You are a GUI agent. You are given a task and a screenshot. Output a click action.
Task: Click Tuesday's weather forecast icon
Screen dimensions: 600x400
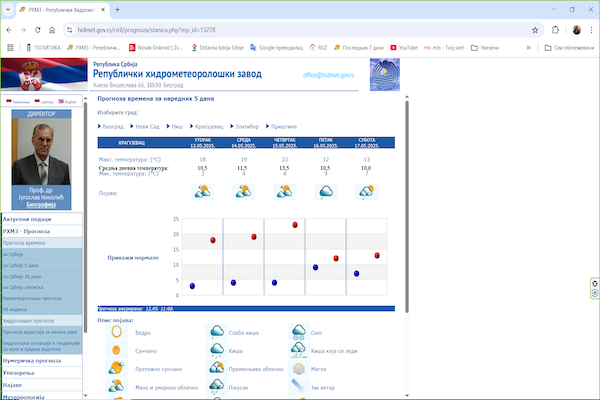203,190
